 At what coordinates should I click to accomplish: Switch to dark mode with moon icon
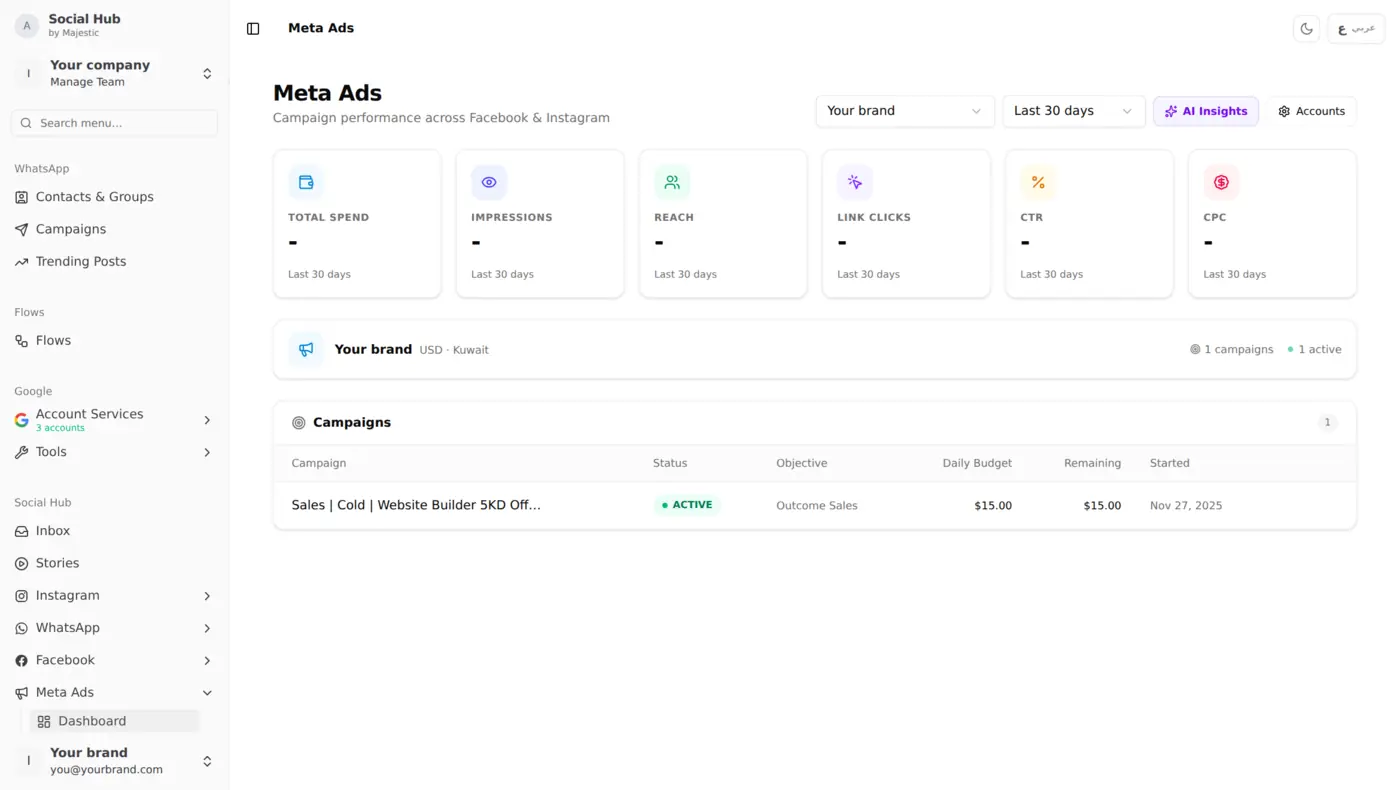[1306, 29]
